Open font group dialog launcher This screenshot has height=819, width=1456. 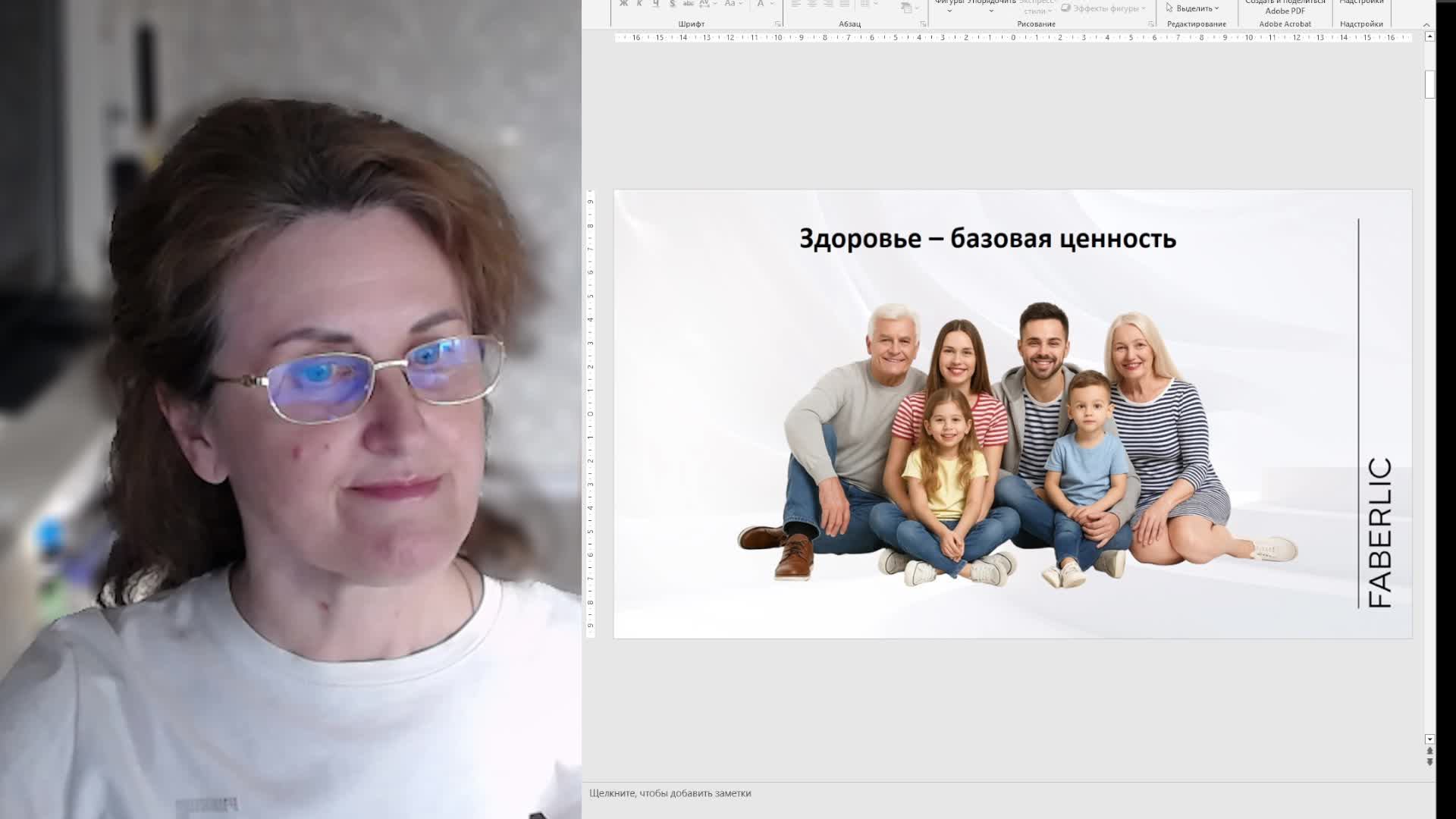[x=777, y=24]
